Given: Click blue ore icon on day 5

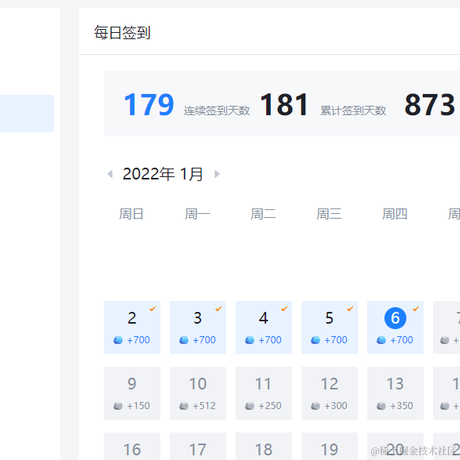Looking at the screenshot, I should [315, 340].
